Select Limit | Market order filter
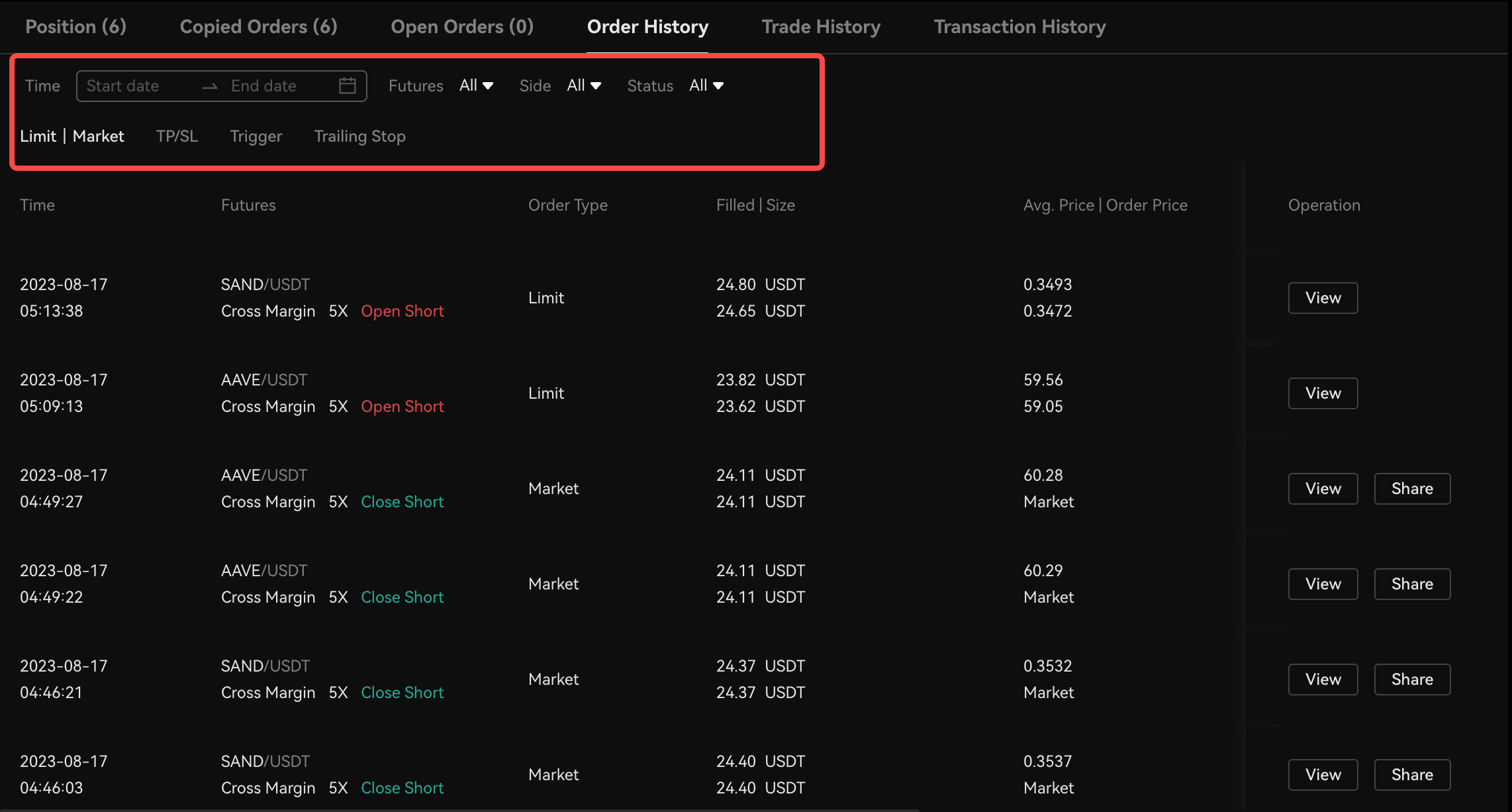 point(71,136)
